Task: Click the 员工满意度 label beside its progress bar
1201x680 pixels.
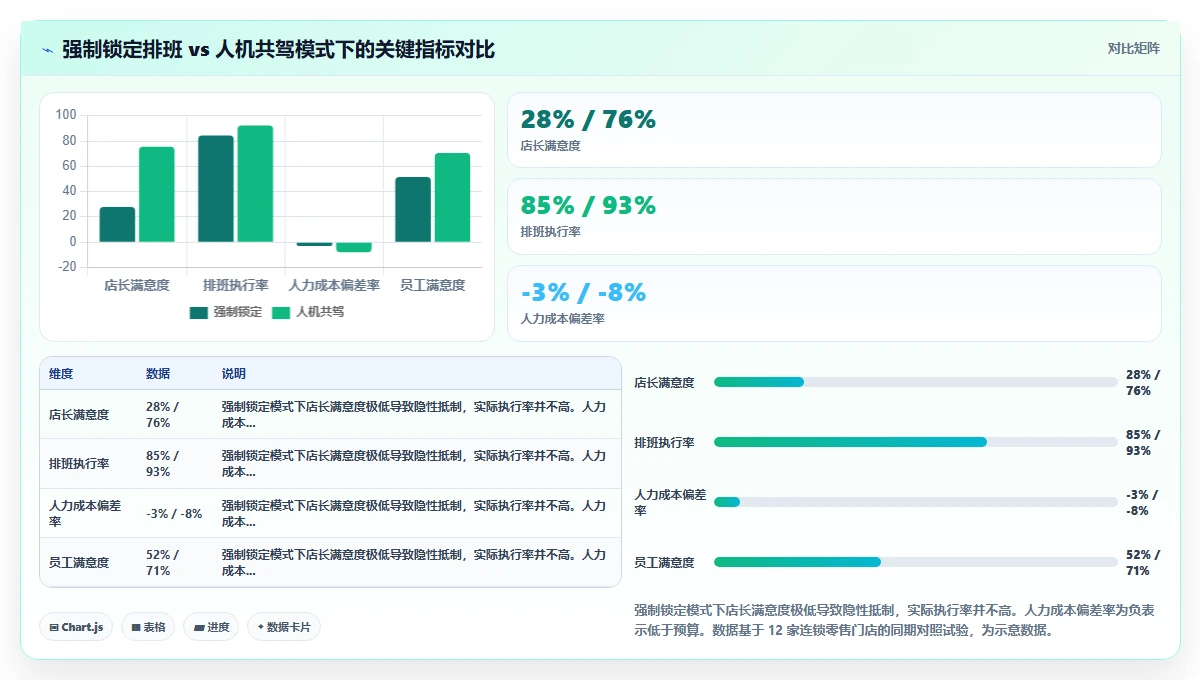Action: point(664,563)
